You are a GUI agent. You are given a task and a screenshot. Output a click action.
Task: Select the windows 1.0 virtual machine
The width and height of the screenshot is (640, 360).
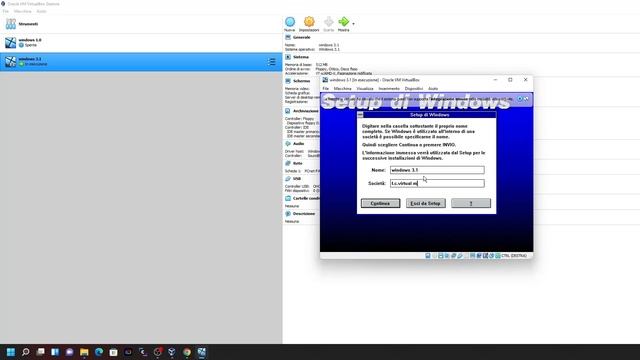point(141,42)
